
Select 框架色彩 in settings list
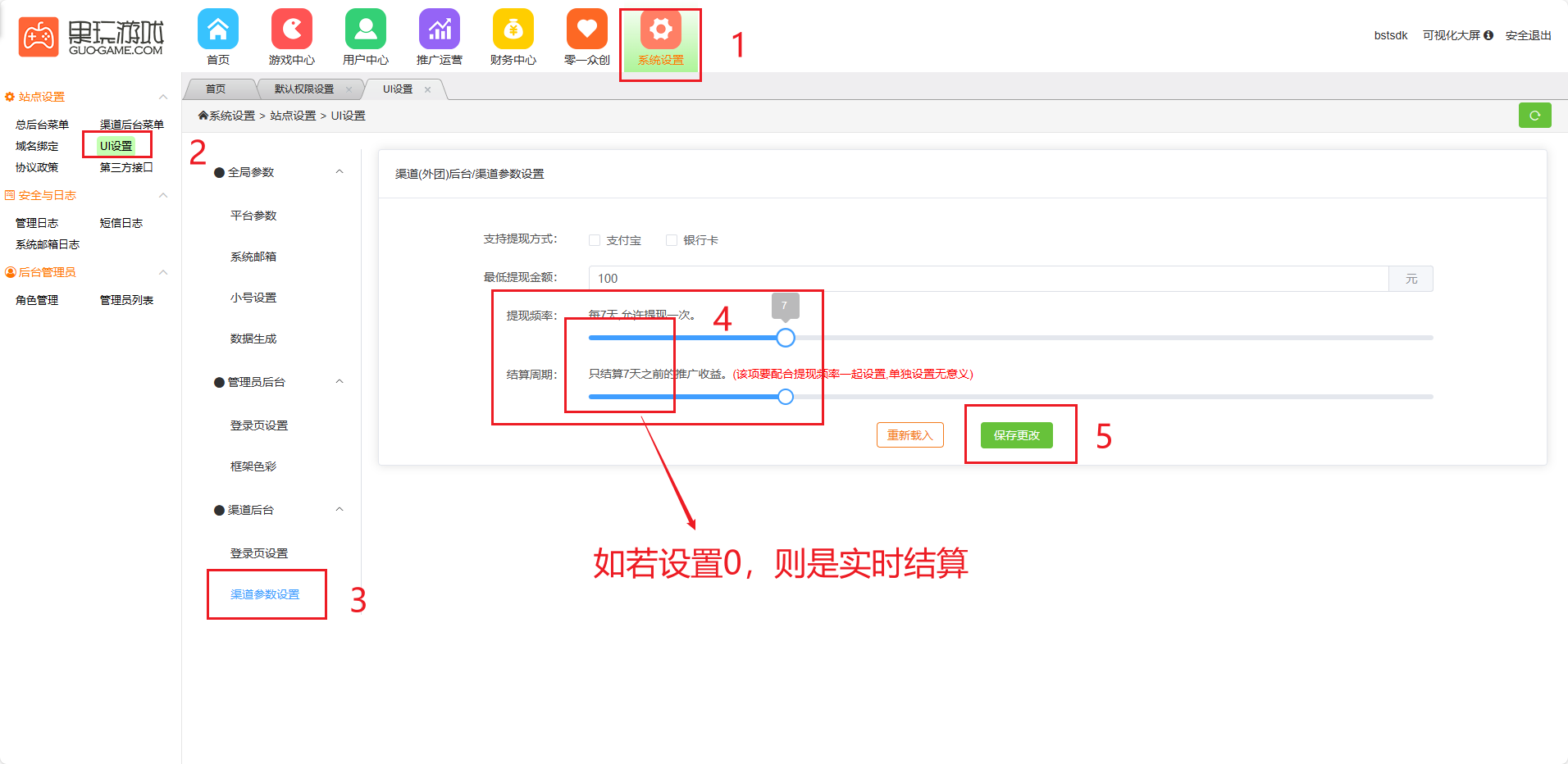253,466
